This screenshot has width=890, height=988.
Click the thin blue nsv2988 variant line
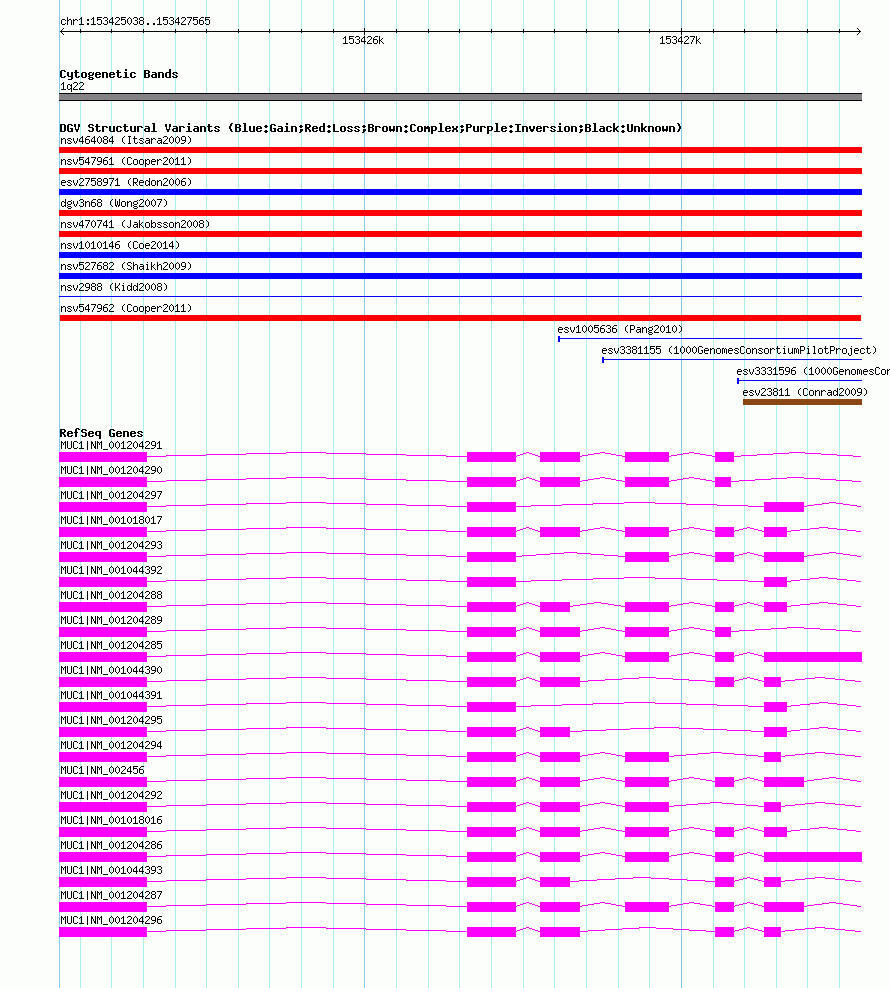tap(460, 297)
